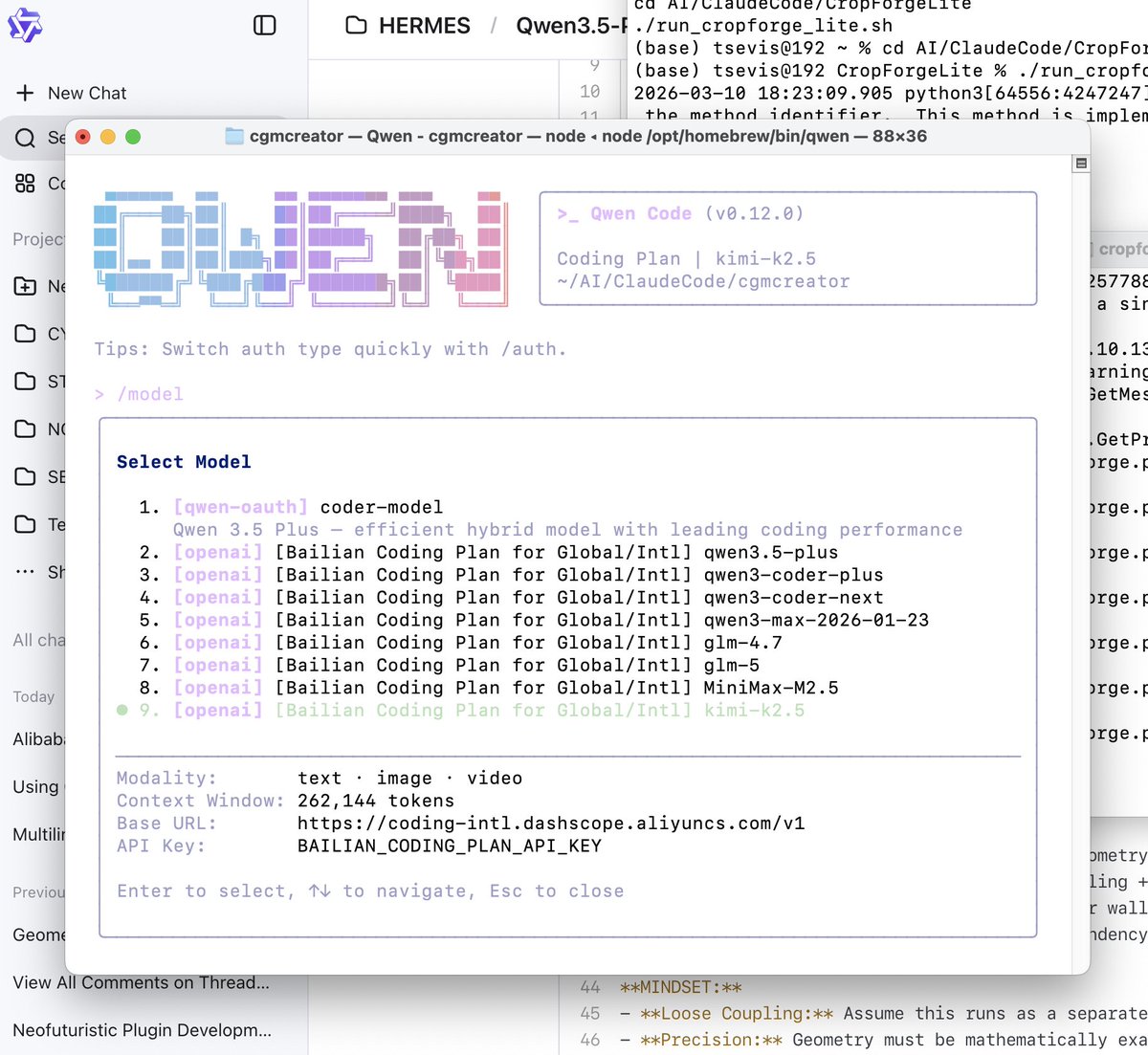The height and width of the screenshot is (1055, 1148).
Task: Open chat 'View All Comments on Thread...'
Action: click(142, 982)
